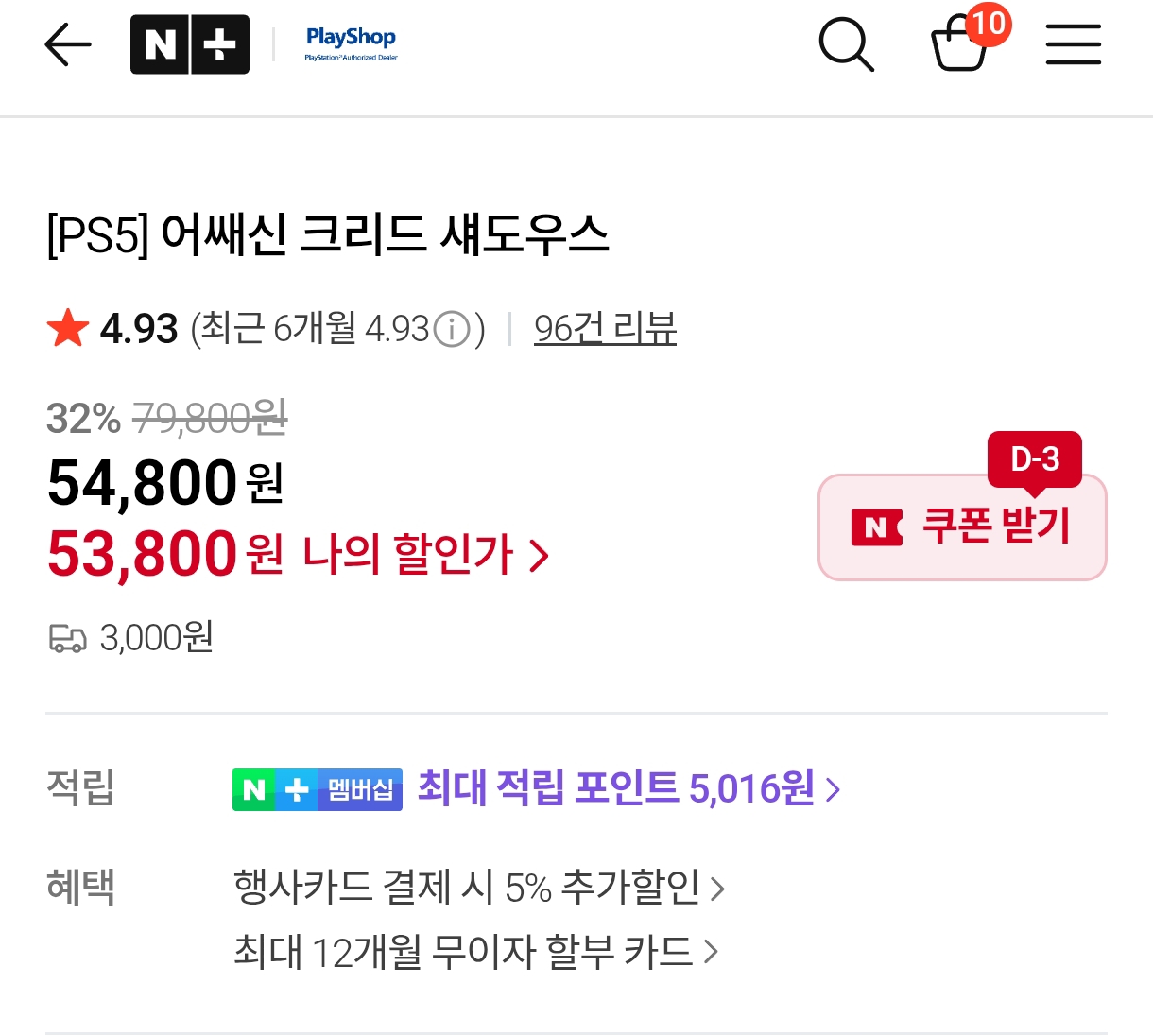Expand 행사카드 결제 시 5% 추가할인

[478, 888]
